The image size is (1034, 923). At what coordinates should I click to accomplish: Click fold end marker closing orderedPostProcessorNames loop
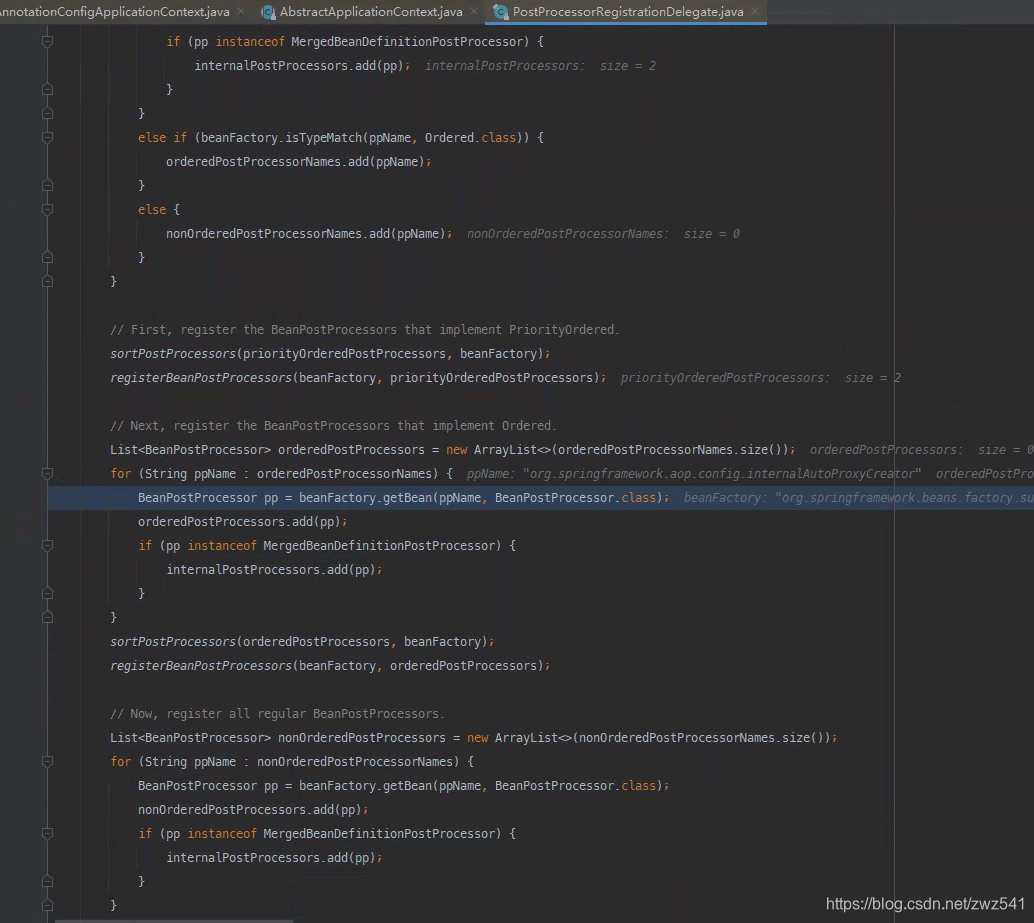coord(47,617)
